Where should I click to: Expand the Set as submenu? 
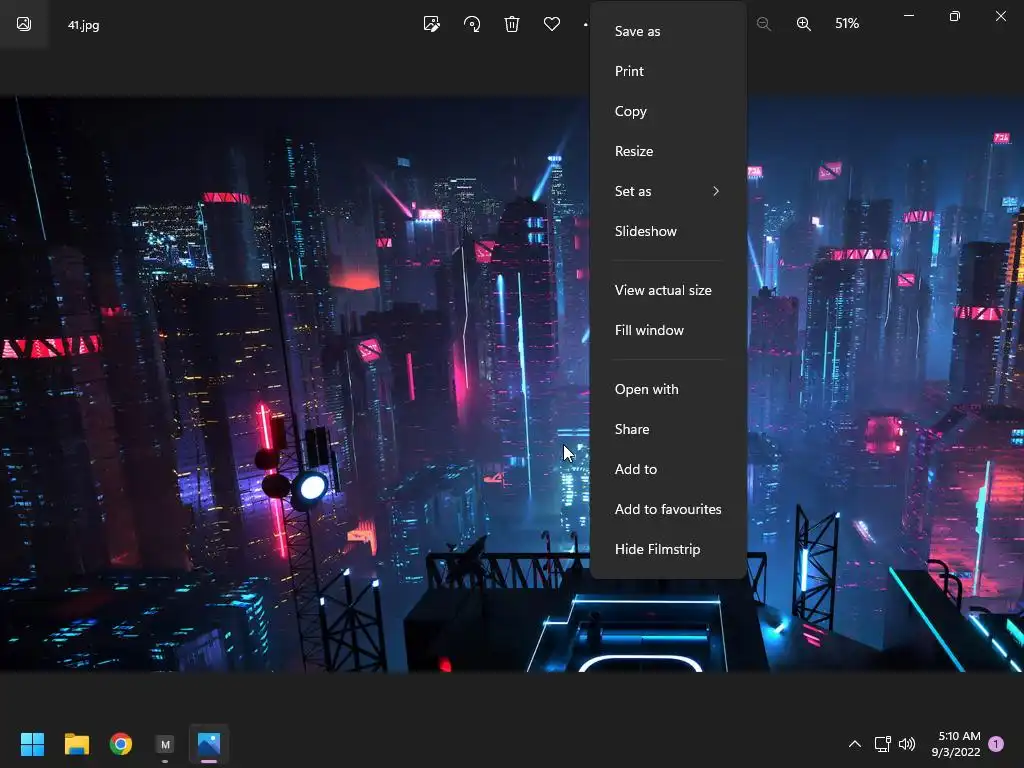point(668,191)
